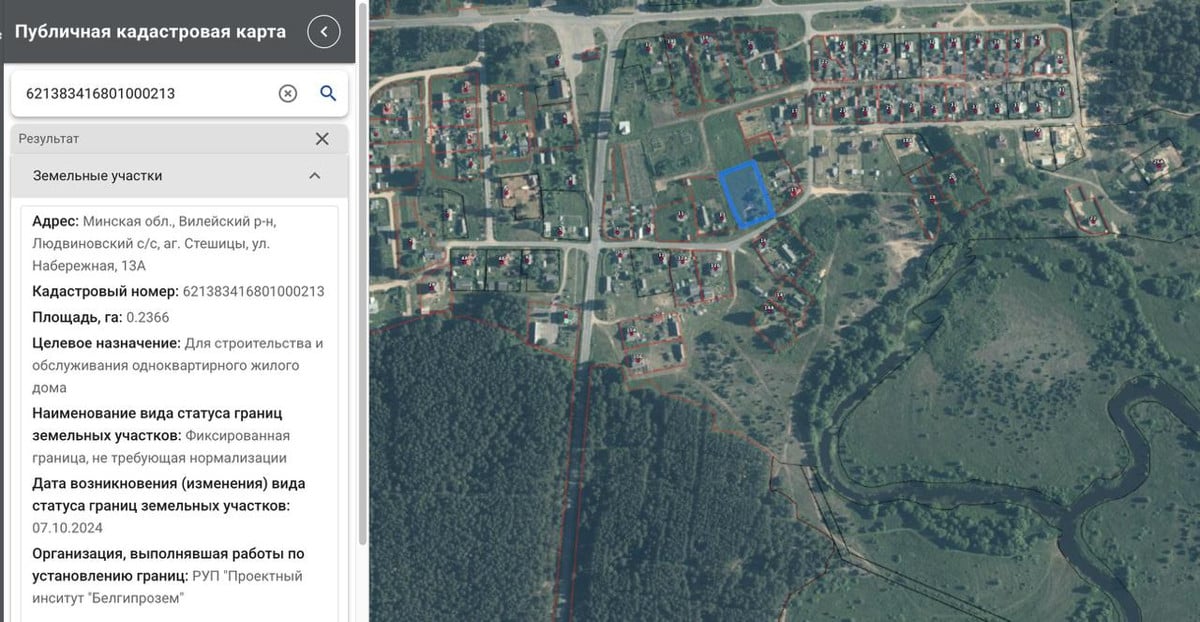
Task: Run search with the magnifier icon
Action: click(x=328, y=93)
